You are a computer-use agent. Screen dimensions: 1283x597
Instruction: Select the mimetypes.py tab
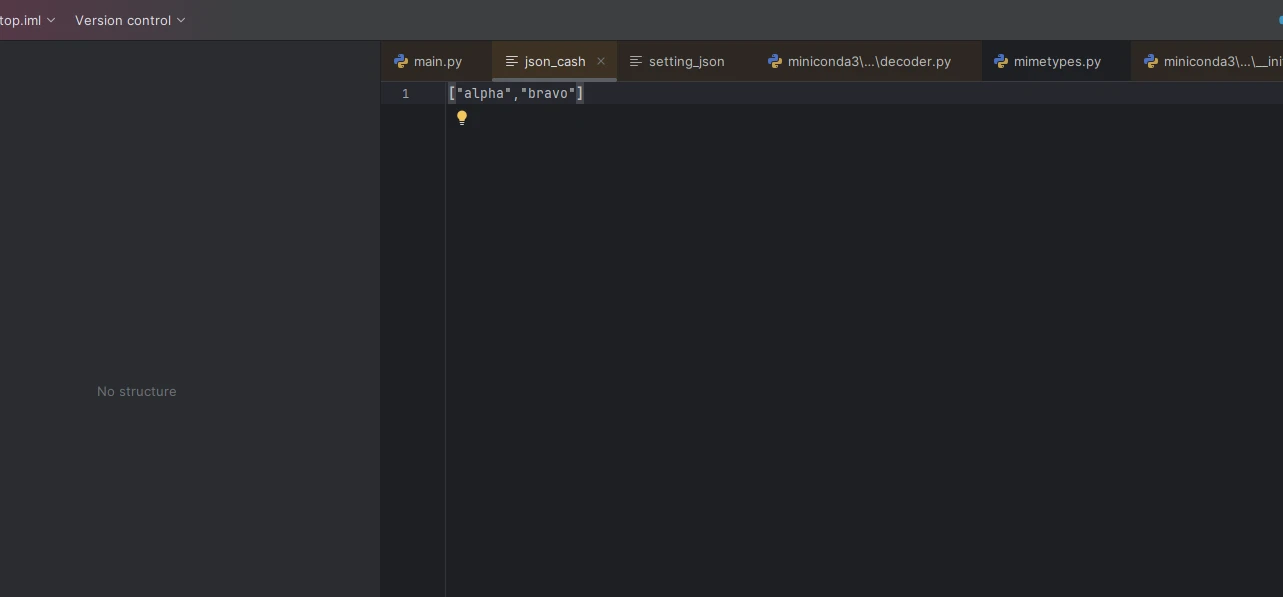(x=1057, y=61)
